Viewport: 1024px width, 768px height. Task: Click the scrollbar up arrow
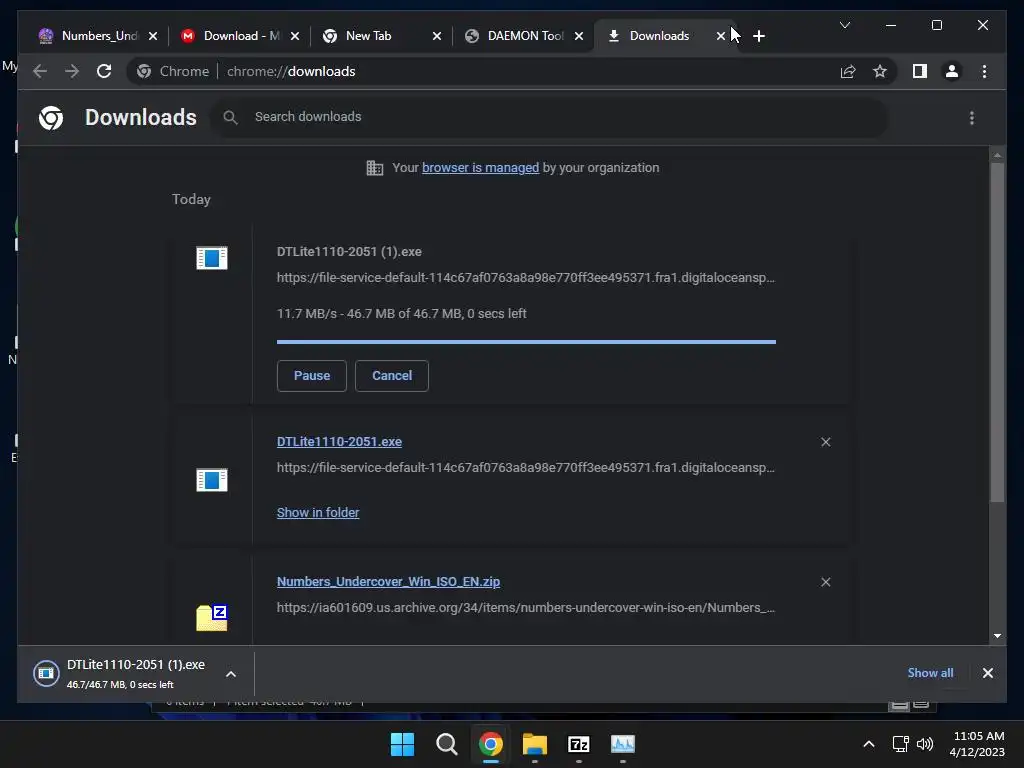click(997, 155)
